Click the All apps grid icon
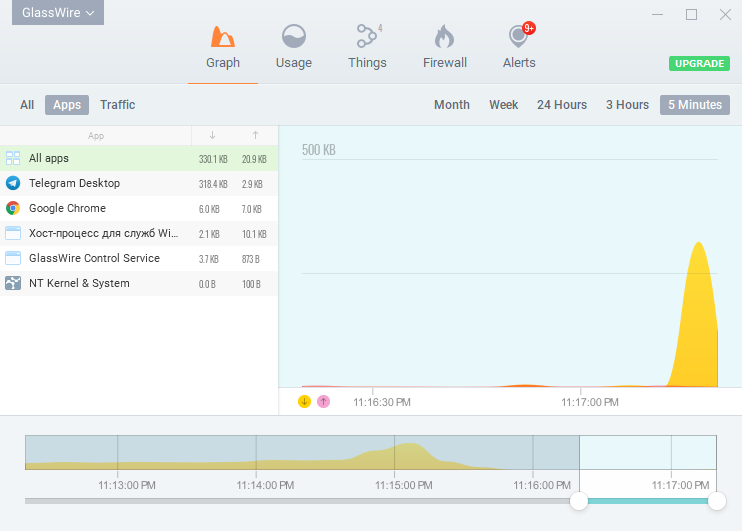 tap(13, 158)
